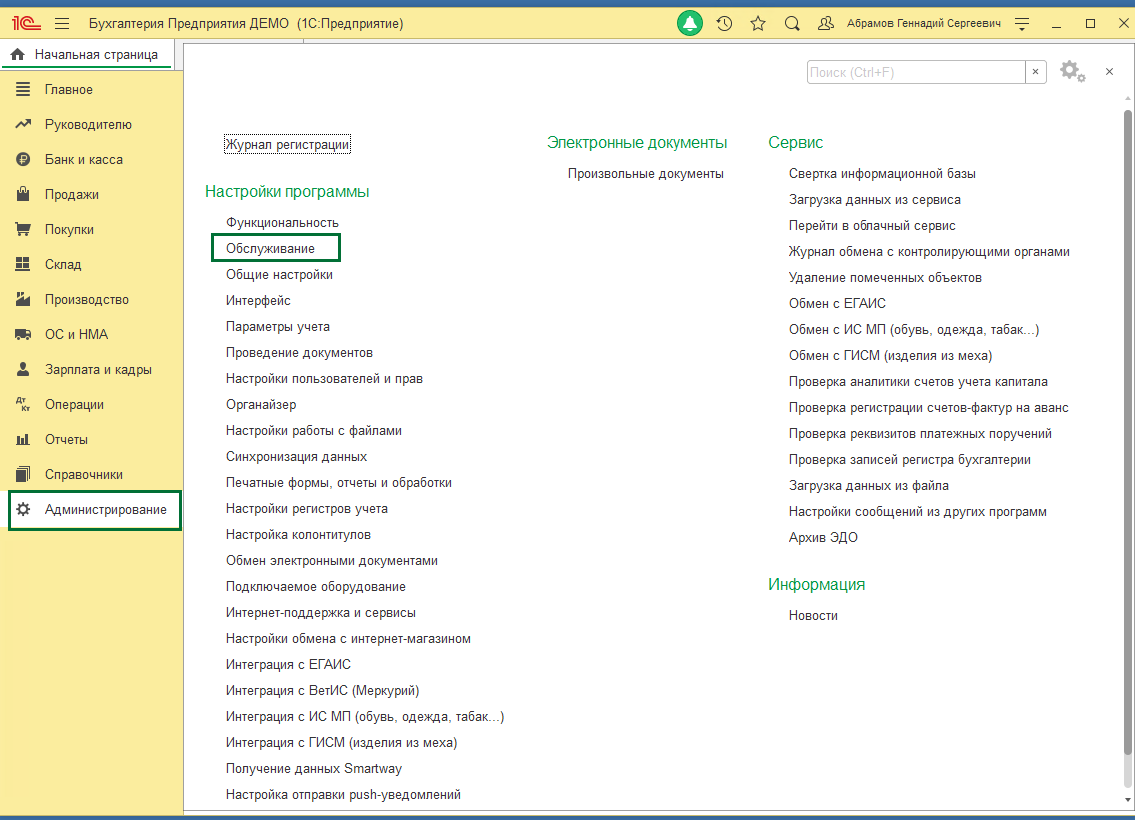The image size is (1135, 820).
Task: Open the hamburger main menu icon
Action: point(62,23)
